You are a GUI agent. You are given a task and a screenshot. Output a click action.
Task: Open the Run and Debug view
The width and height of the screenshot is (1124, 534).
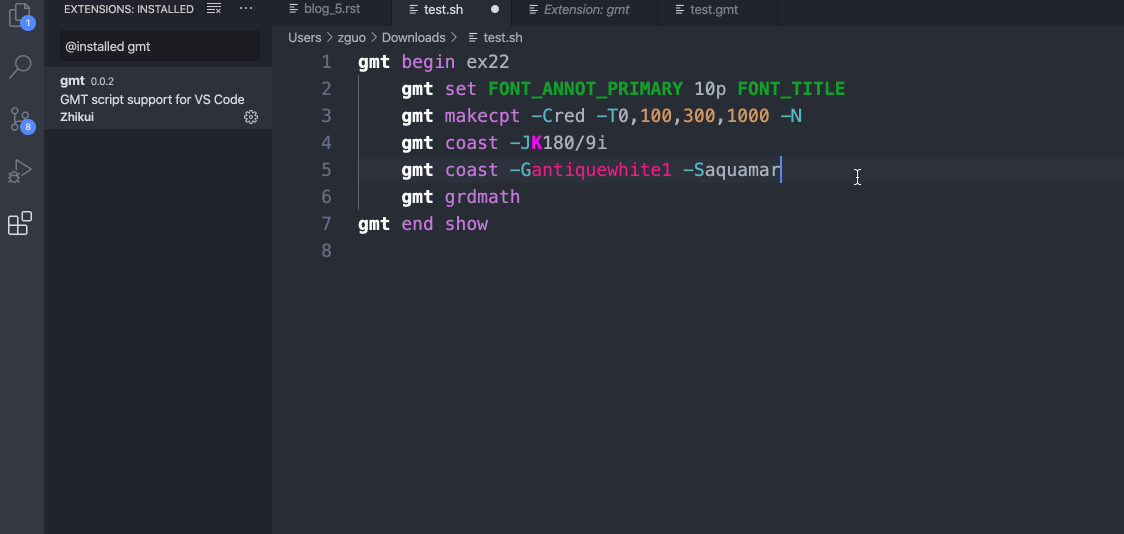[20, 171]
